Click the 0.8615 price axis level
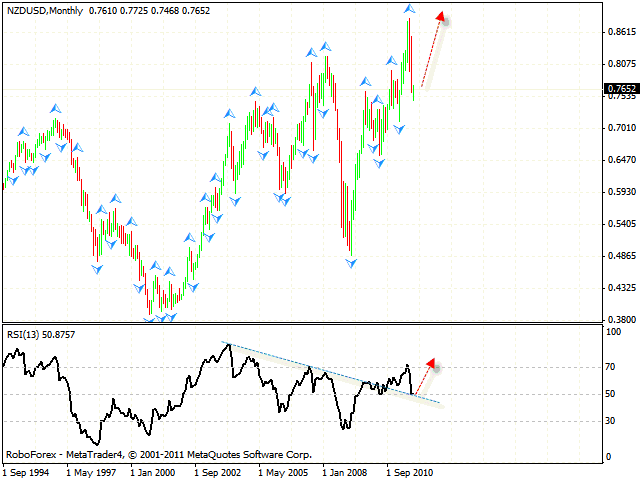Viewport: 640px width, 480px height. click(621, 32)
